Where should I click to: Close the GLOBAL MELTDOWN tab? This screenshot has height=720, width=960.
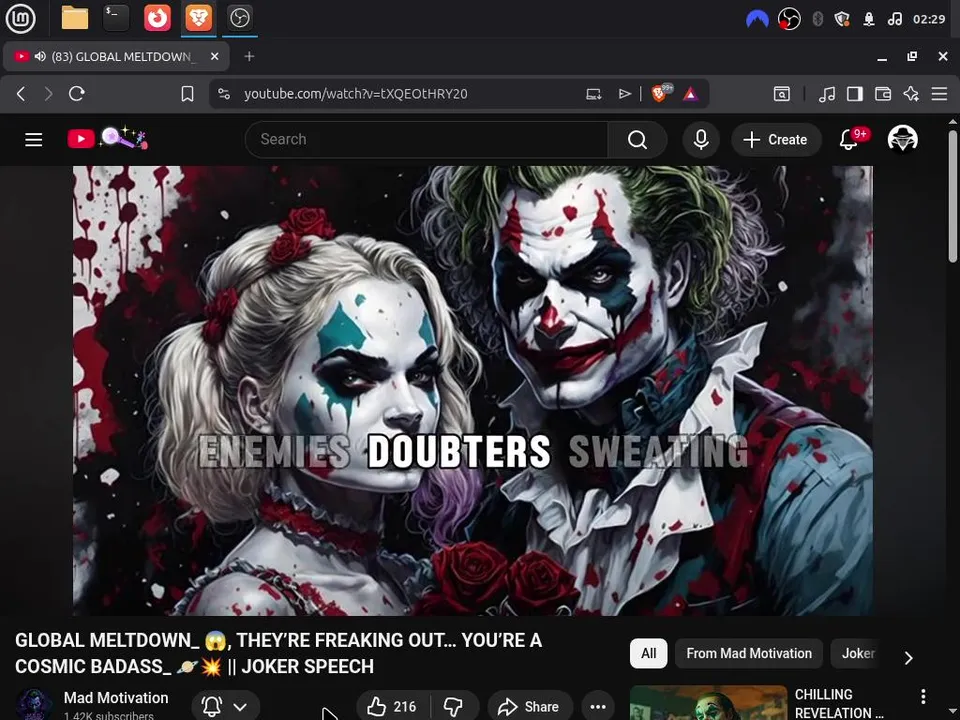coord(214,56)
